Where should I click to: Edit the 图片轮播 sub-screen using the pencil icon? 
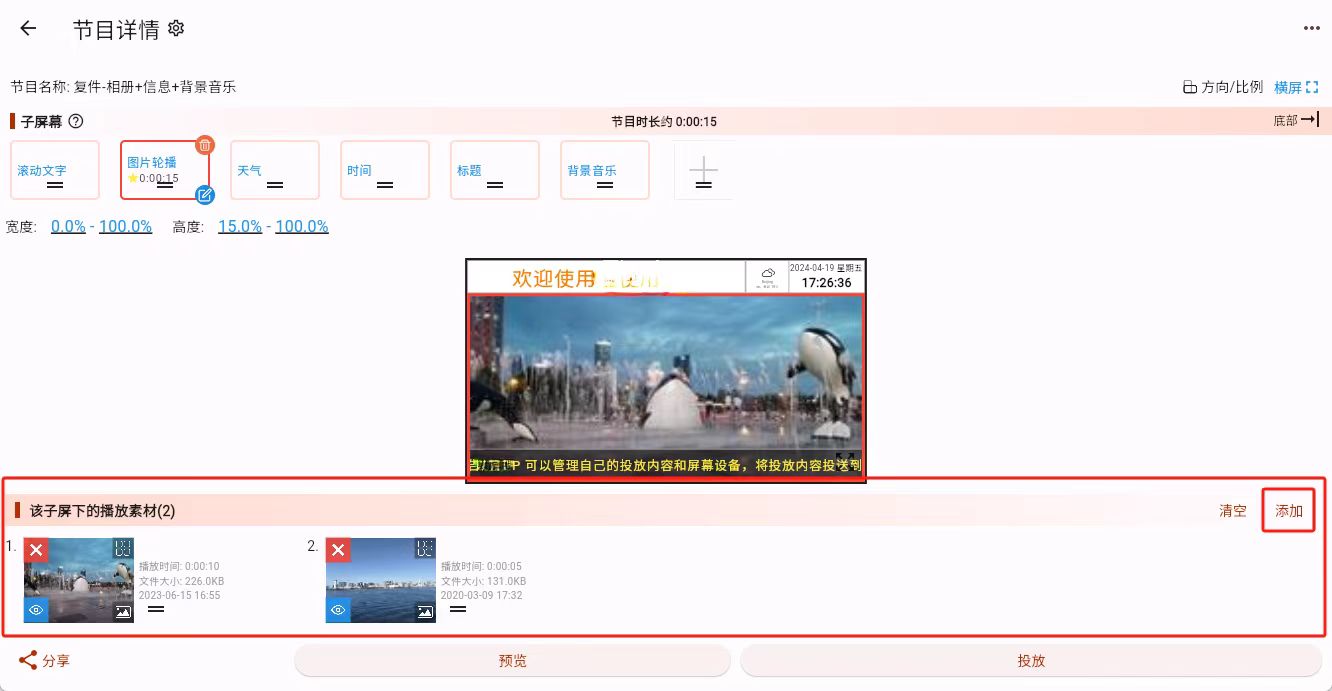point(205,196)
